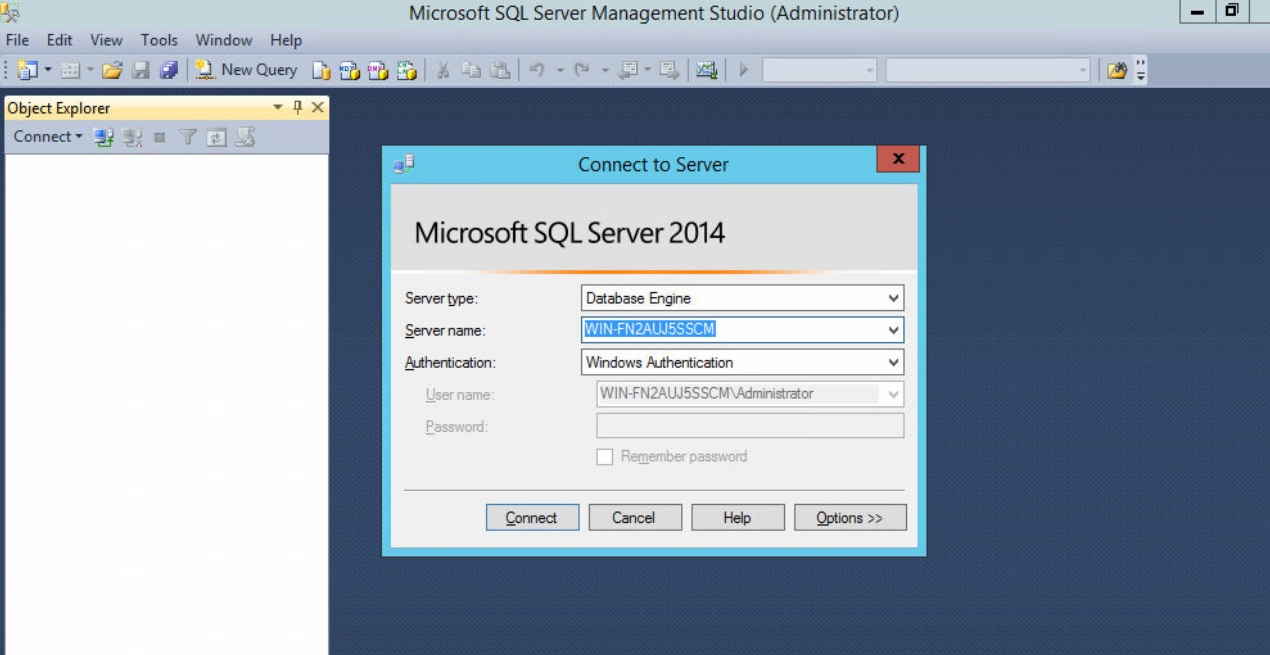
Task: Click the MDX Query icon
Action: [x=349, y=70]
